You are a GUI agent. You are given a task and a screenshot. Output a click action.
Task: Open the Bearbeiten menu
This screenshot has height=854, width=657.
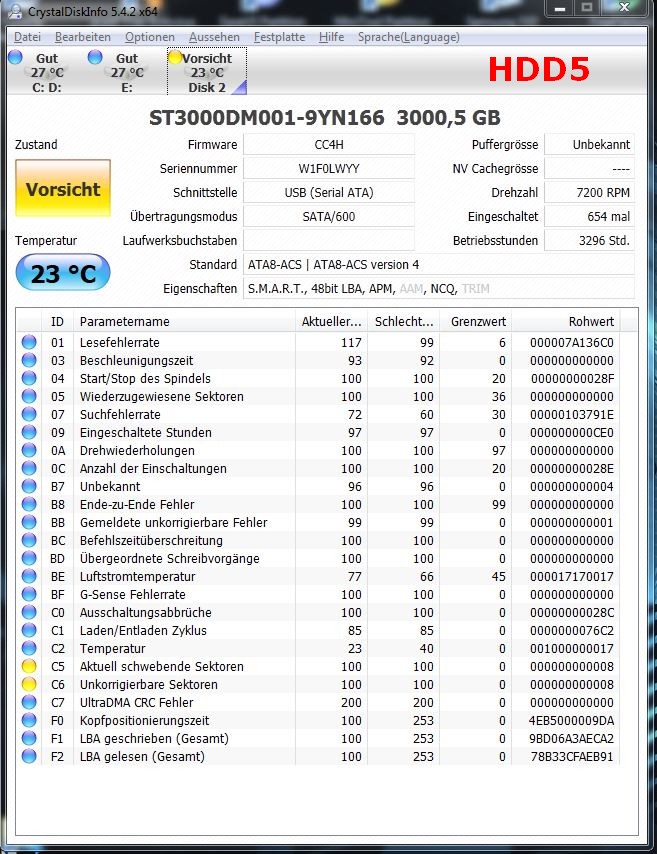click(x=82, y=37)
